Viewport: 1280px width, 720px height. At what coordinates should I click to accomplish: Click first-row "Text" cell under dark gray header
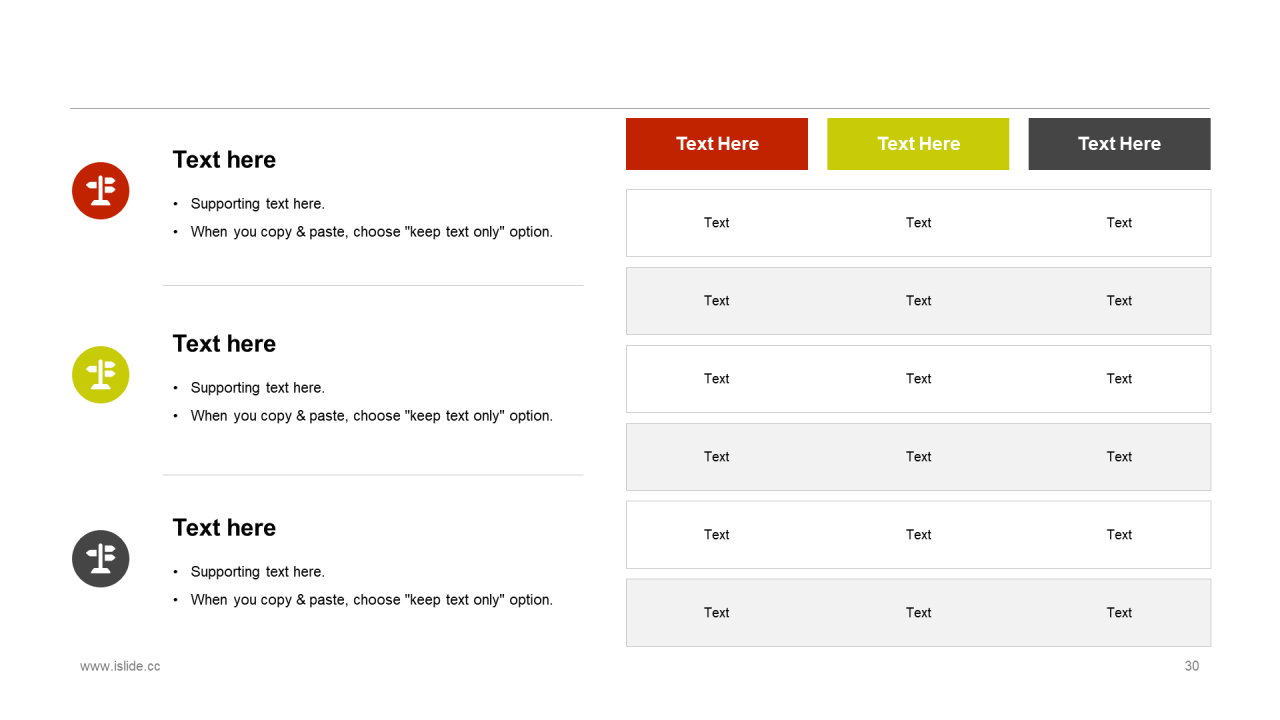[x=1119, y=223]
